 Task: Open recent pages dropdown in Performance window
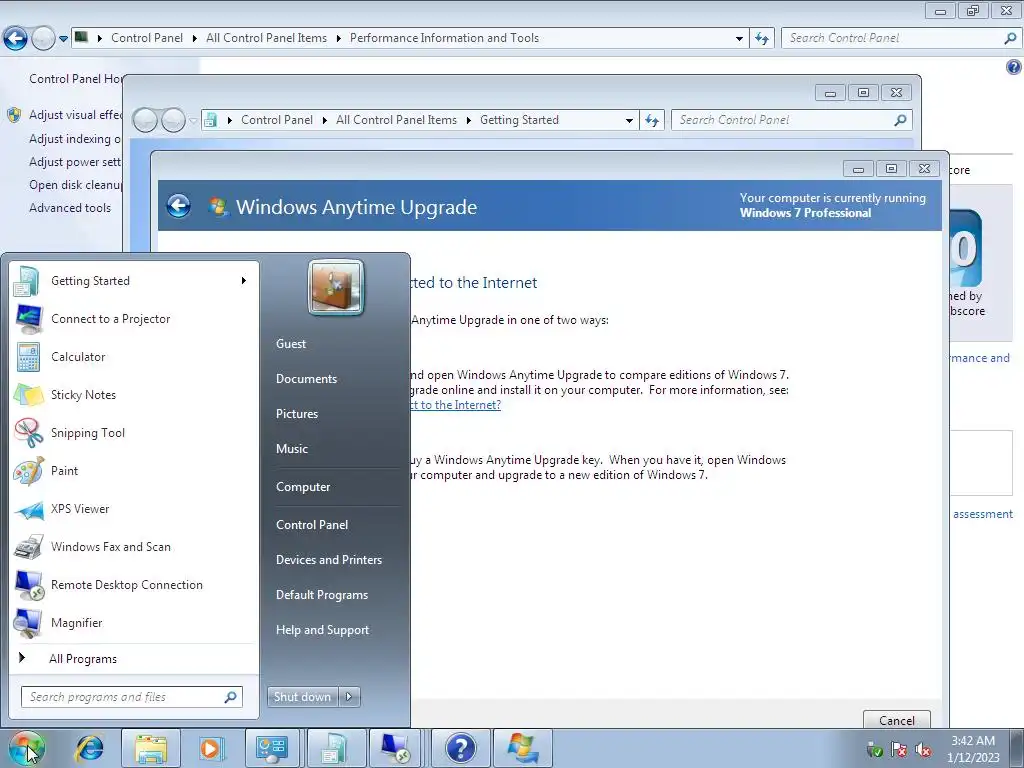[63, 39]
